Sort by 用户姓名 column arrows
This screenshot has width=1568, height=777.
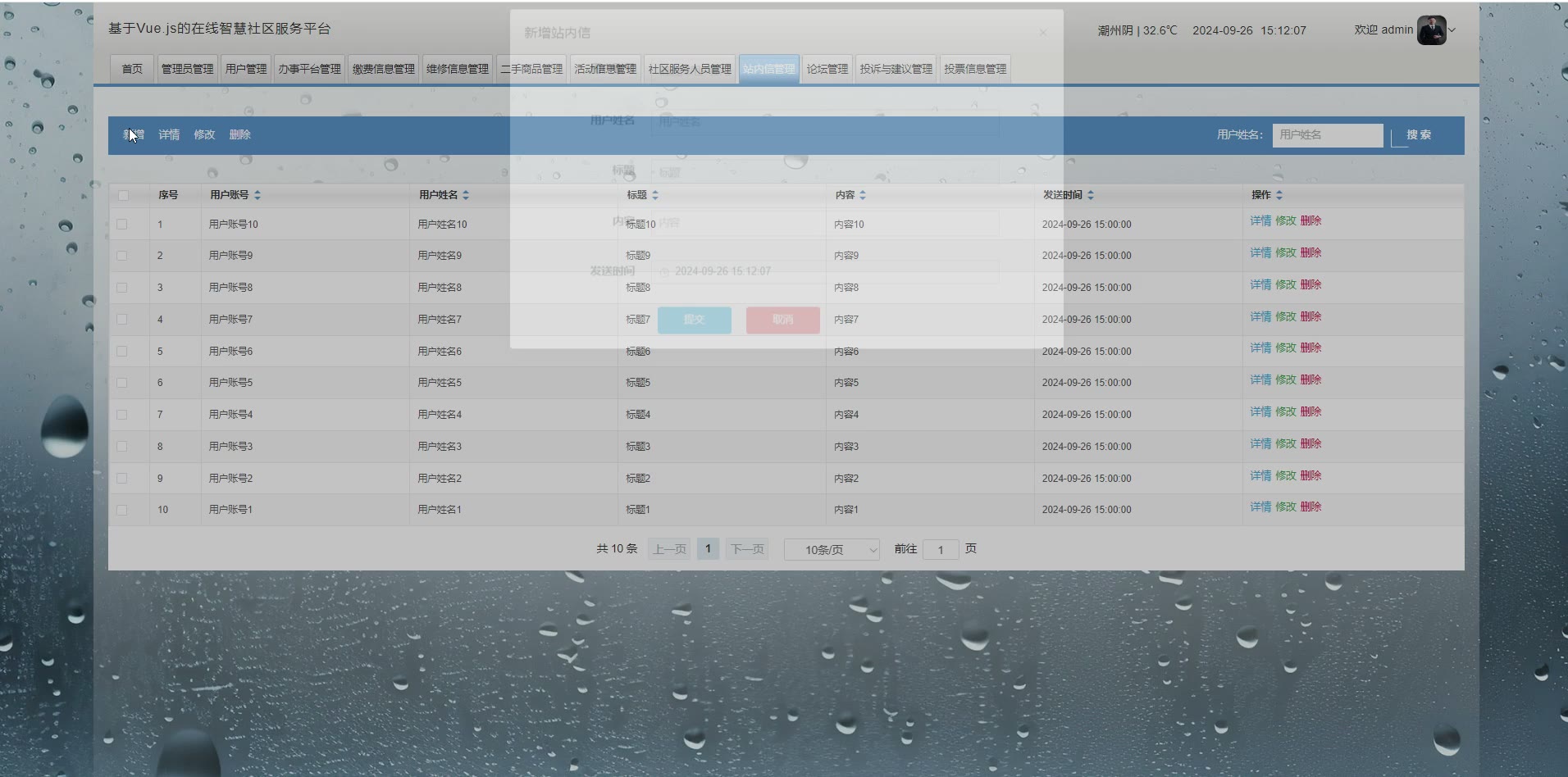click(x=466, y=195)
